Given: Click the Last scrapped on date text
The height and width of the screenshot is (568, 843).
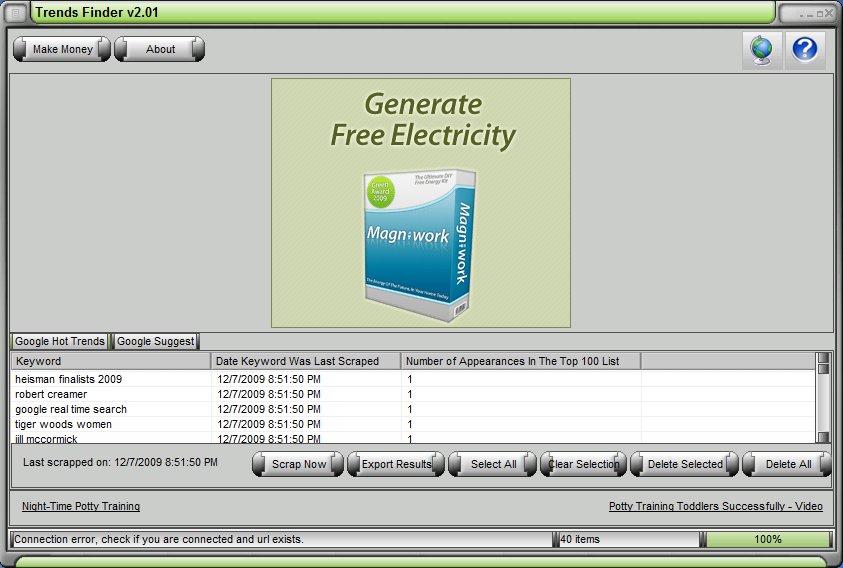Looking at the screenshot, I should [x=120, y=462].
